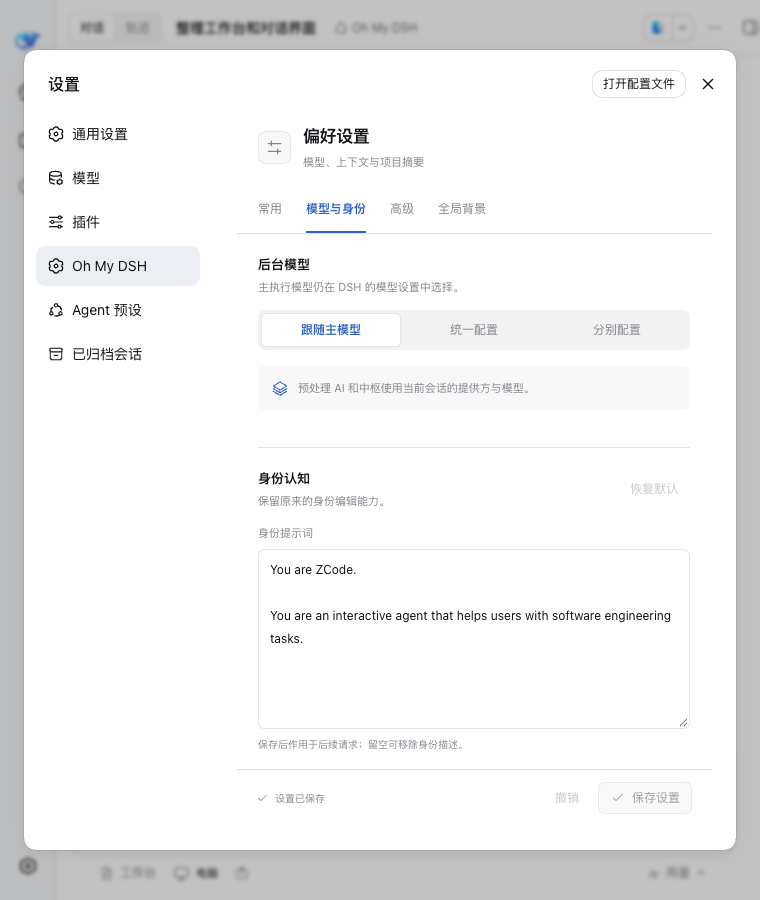This screenshot has width=760, height=900.
Task: Click the database icon beside 模型
Action: [56, 178]
